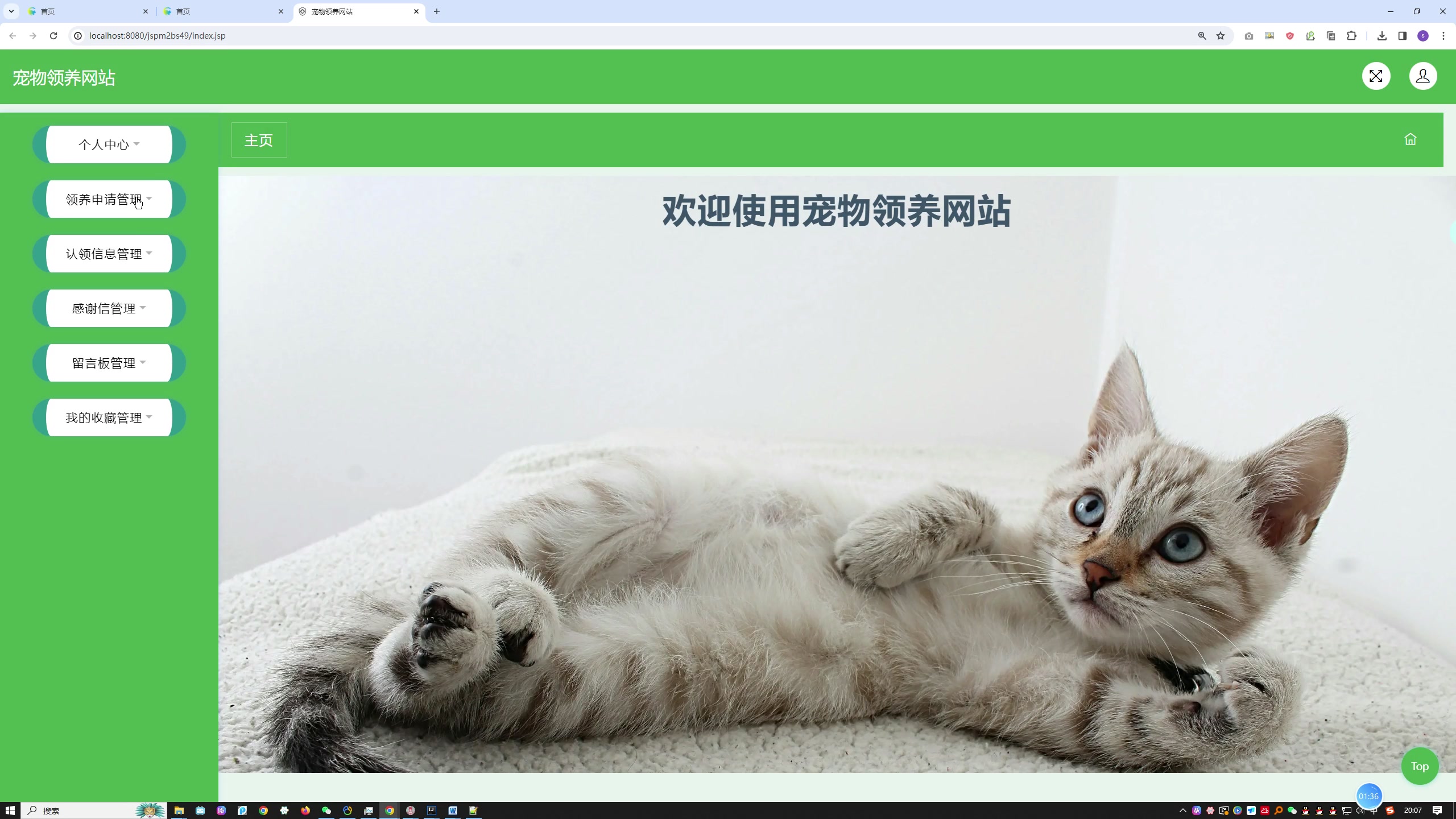Toggle the 感谢信管理 menu open

point(109,308)
